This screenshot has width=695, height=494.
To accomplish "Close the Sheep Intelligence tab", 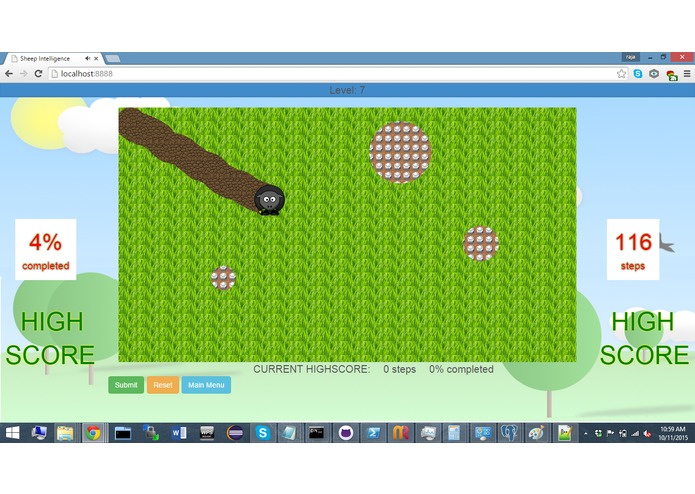I will point(96,58).
